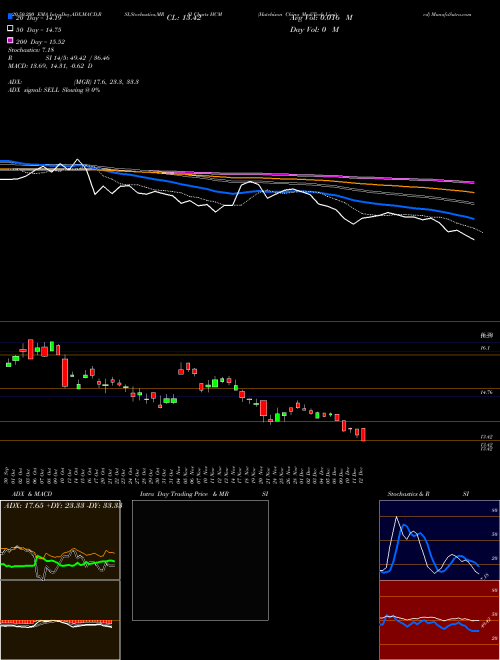Click the large red candle near 10 Oct

coord(65,371)
